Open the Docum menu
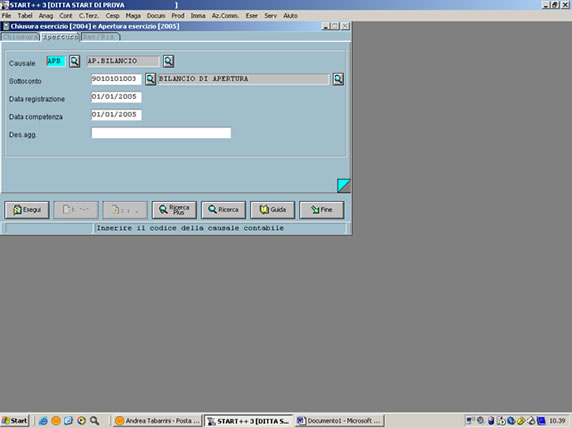This screenshot has height=428, width=572. coord(156,16)
